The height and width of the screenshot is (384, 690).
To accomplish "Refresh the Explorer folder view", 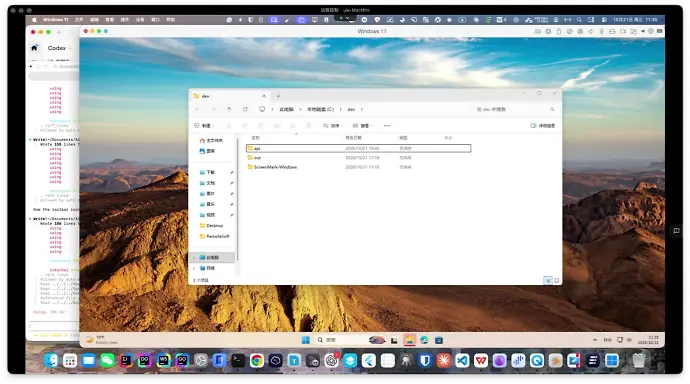I will point(245,109).
